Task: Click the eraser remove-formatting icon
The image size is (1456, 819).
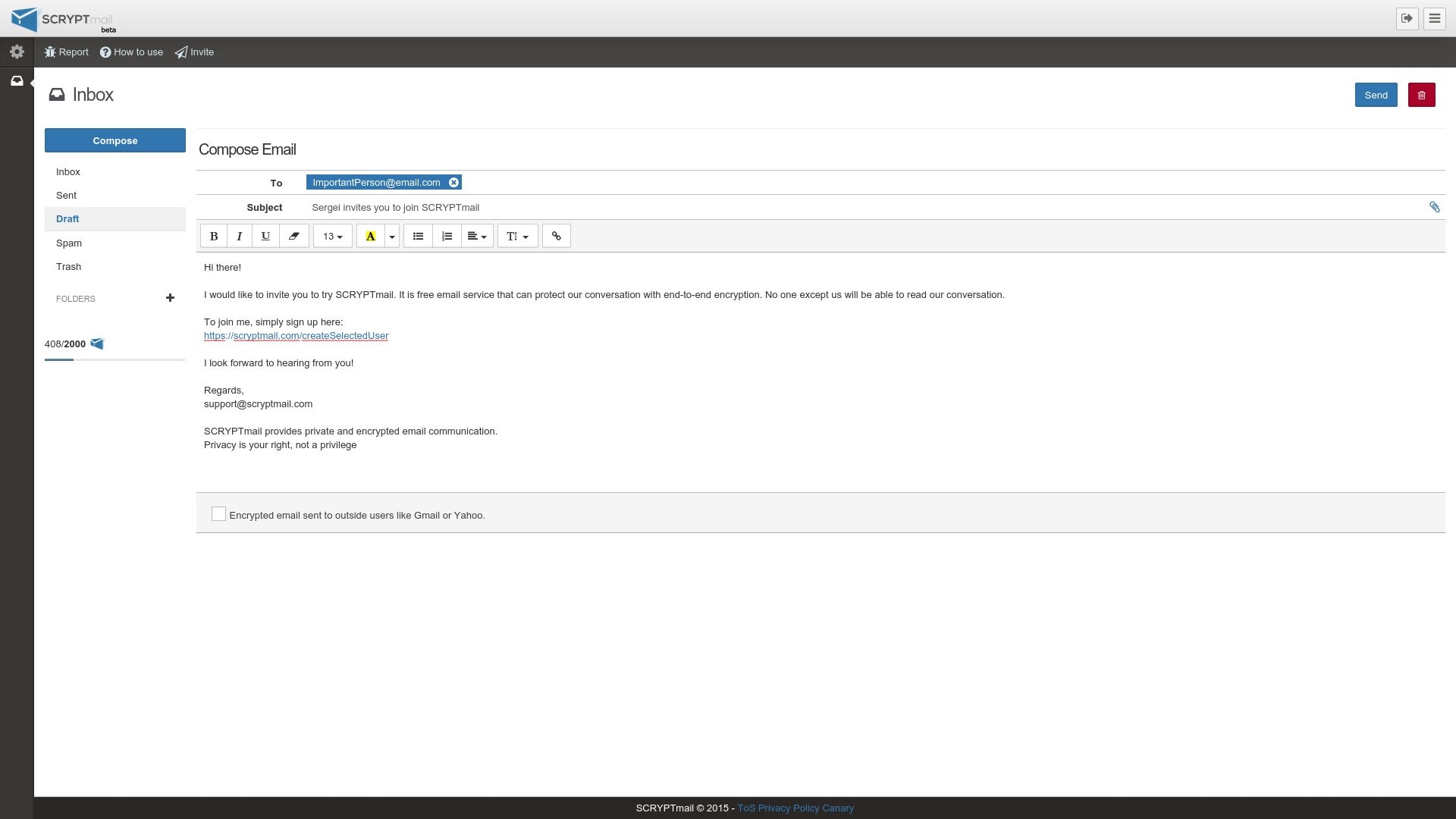Action: [x=293, y=237]
